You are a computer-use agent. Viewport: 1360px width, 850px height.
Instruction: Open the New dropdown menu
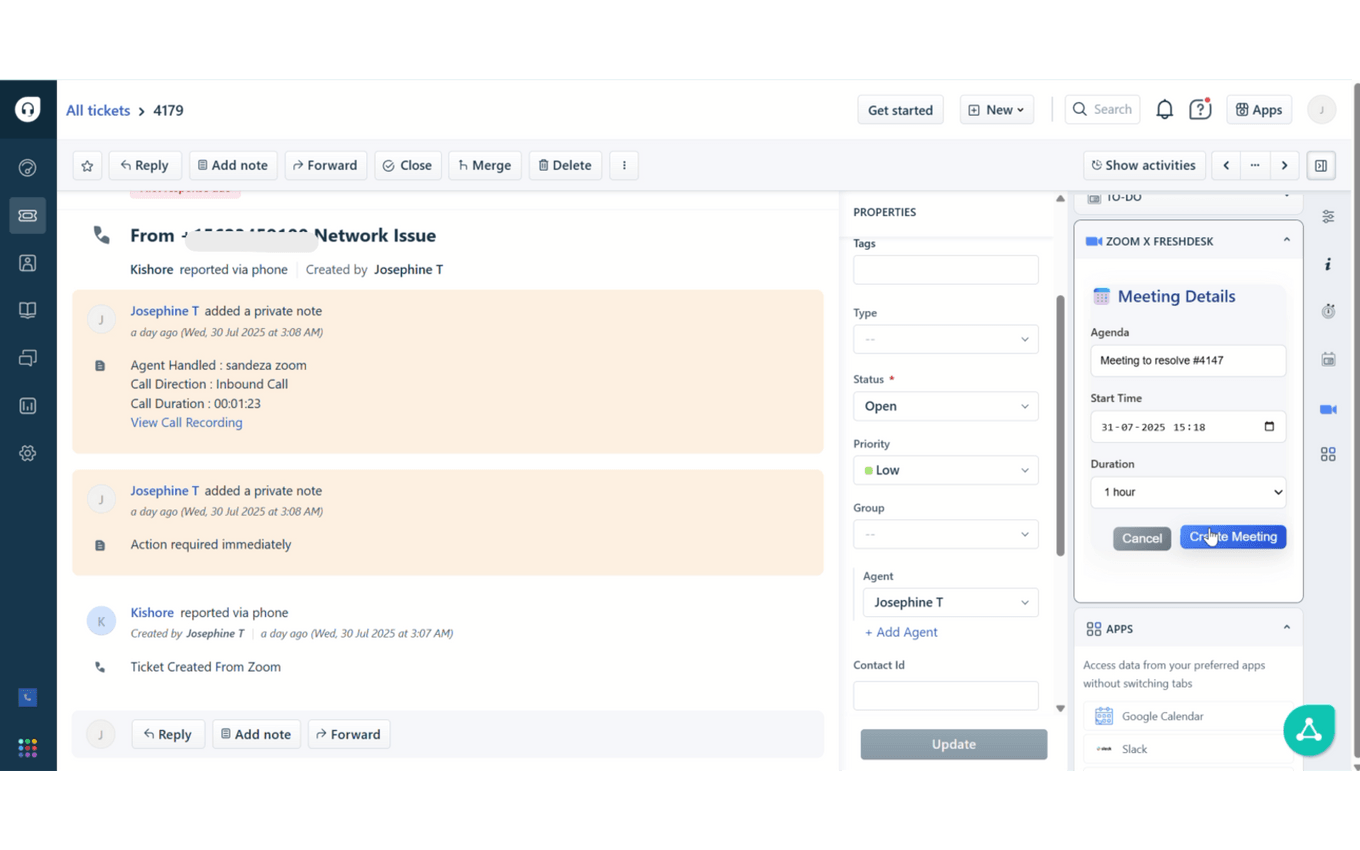997,110
